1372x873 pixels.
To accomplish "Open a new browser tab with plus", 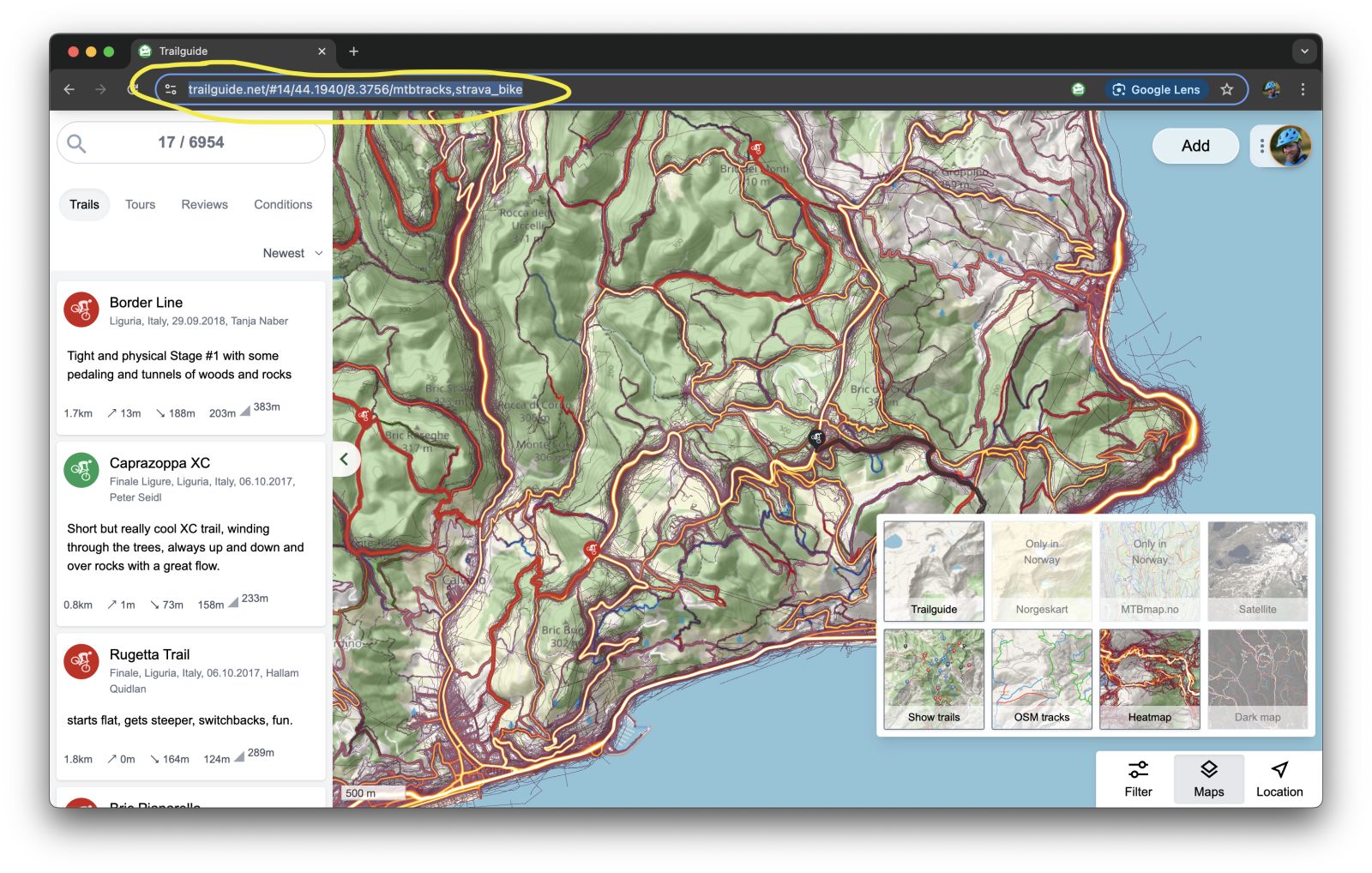I will point(353,51).
